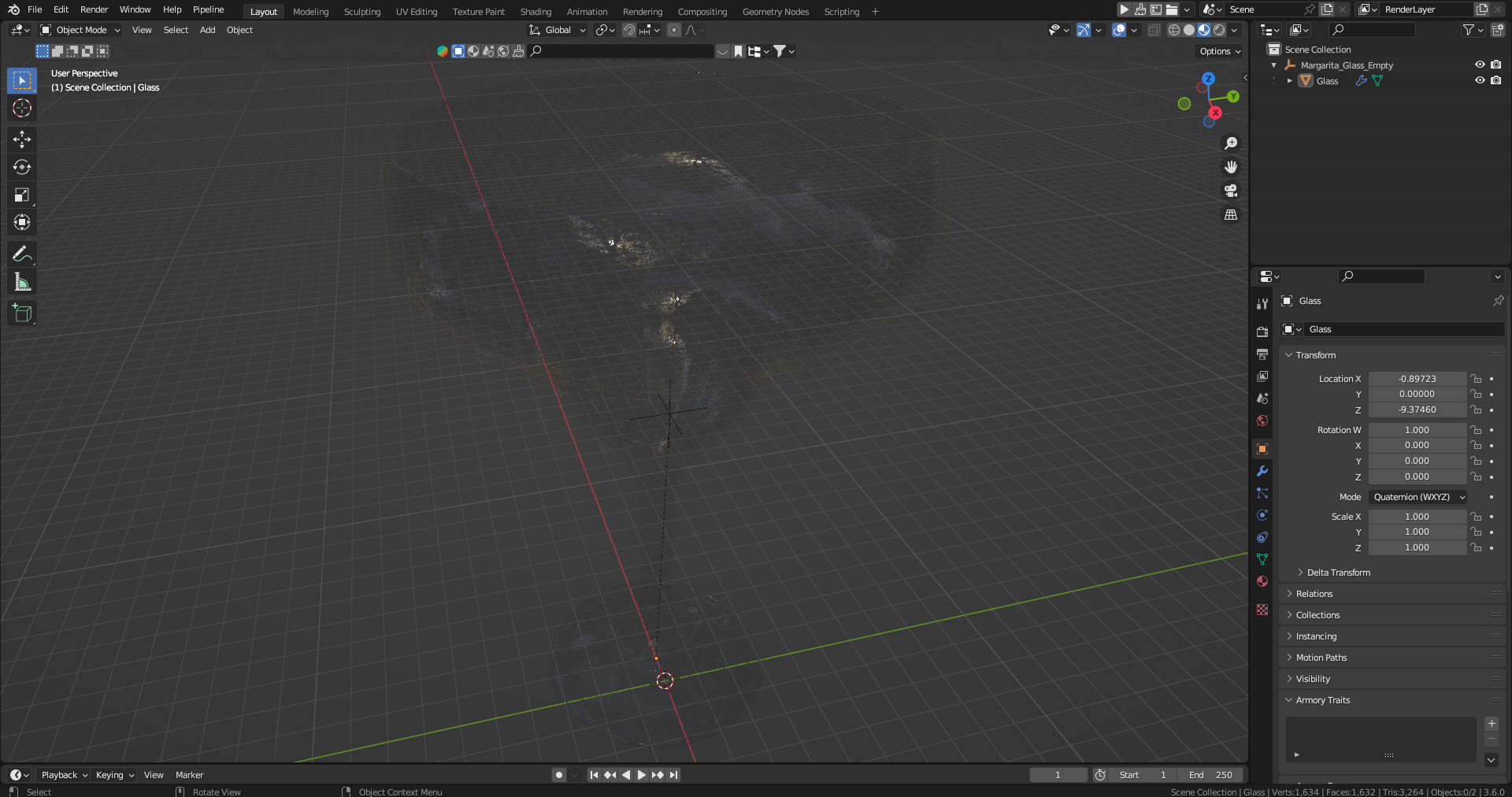Play the animation forward
1512x797 pixels.
coord(641,775)
